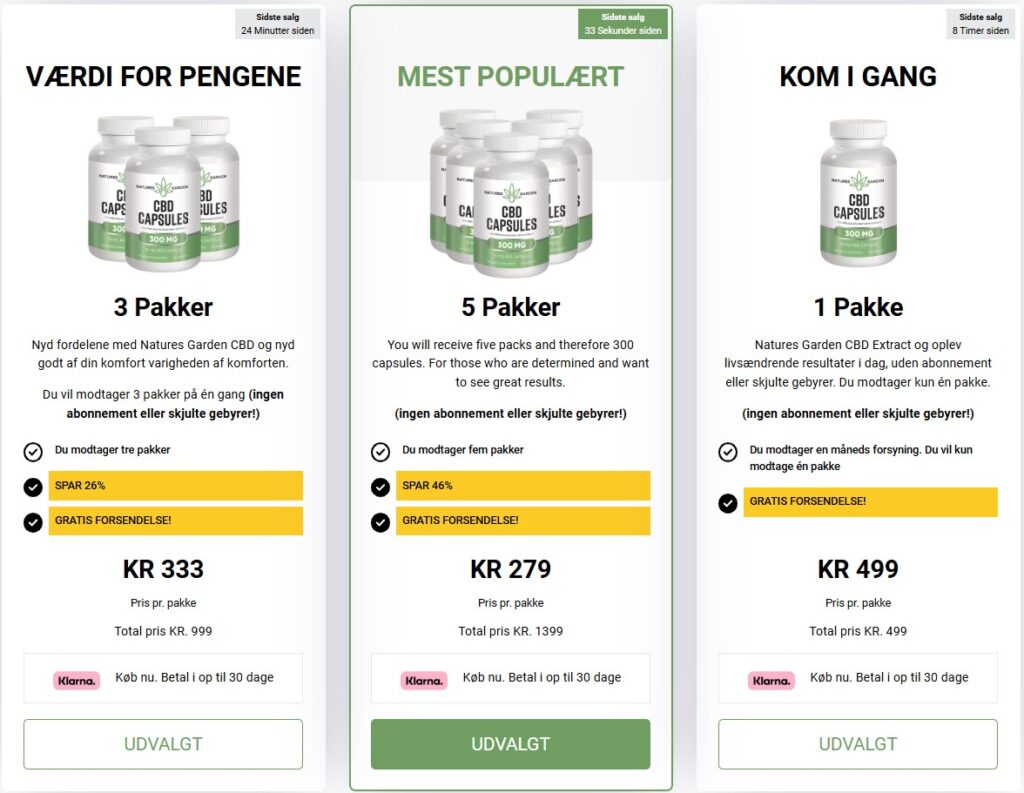Click the checkmark beside 'Du modtager tre pakker'
Viewport: 1024px width, 793px height.
[33, 451]
